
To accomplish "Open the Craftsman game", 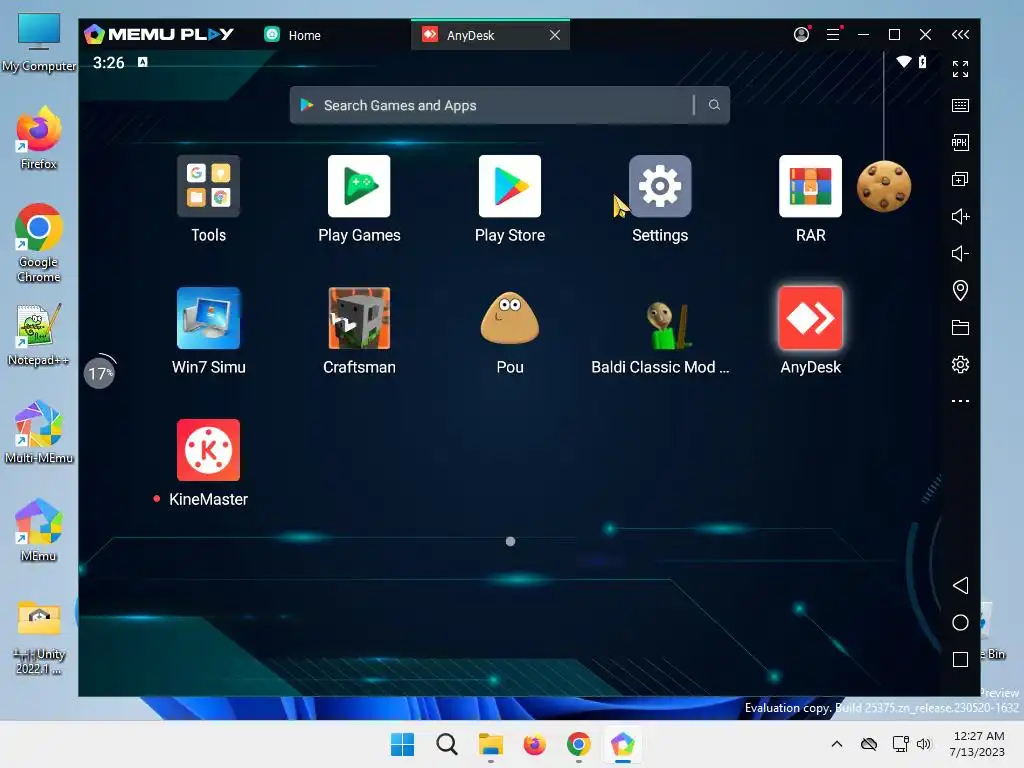I will (359, 318).
